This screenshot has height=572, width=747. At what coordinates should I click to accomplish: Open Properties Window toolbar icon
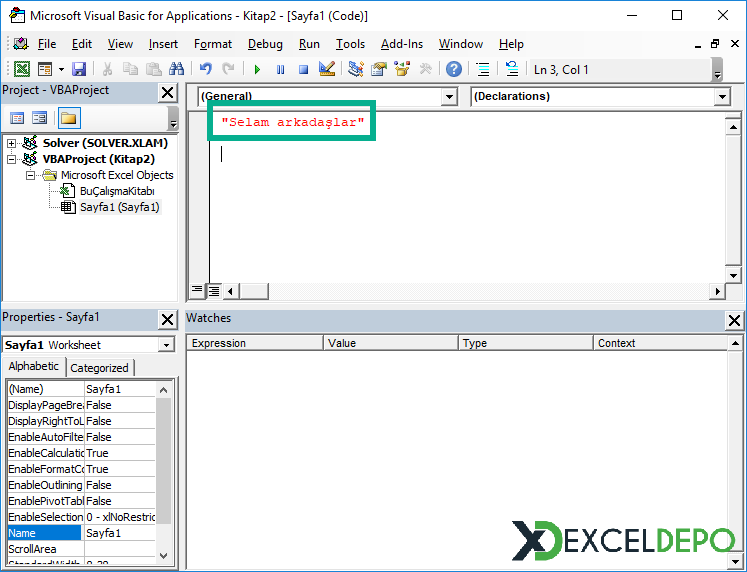tap(379, 70)
